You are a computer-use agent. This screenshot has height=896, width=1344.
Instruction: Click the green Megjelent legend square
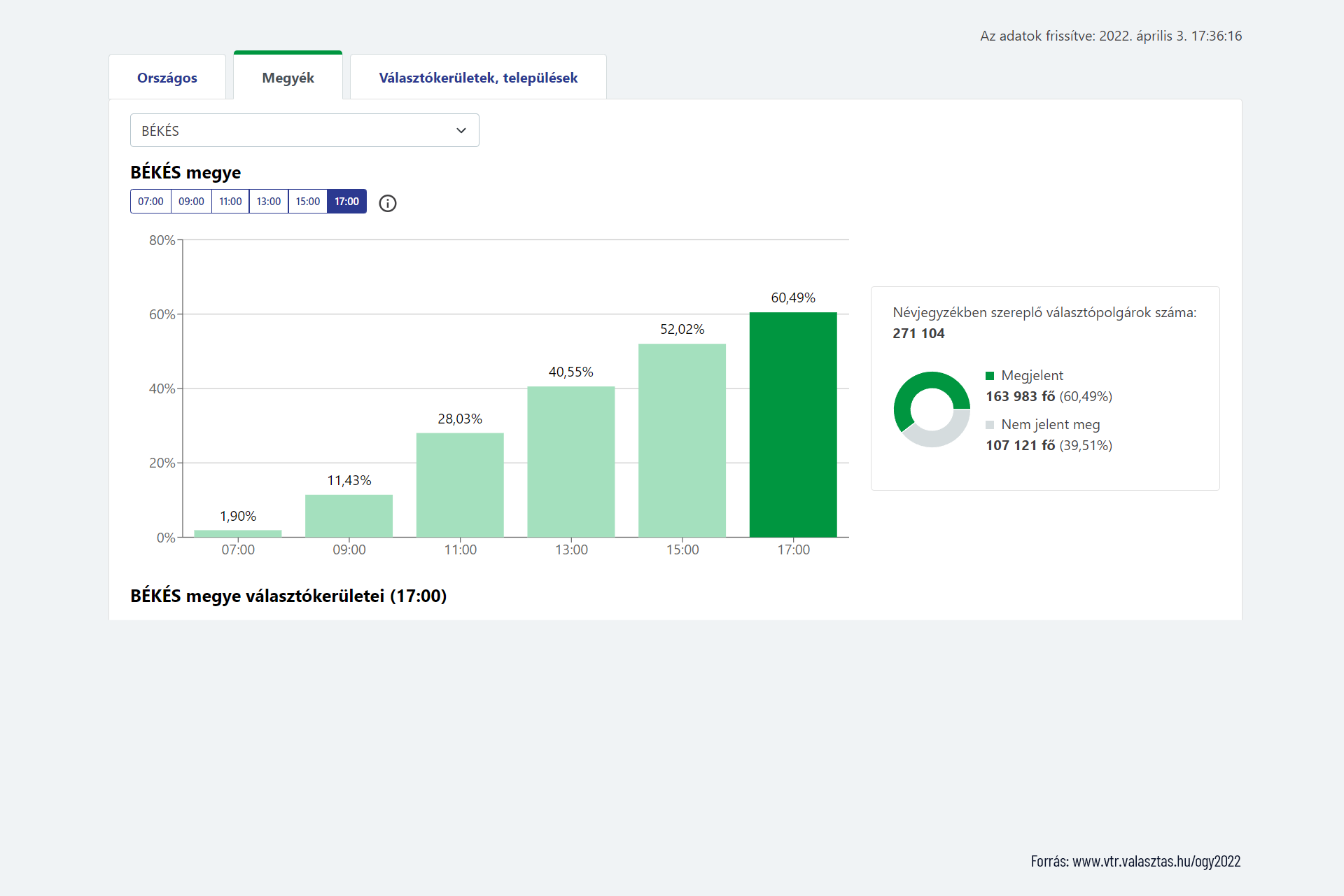pos(990,376)
